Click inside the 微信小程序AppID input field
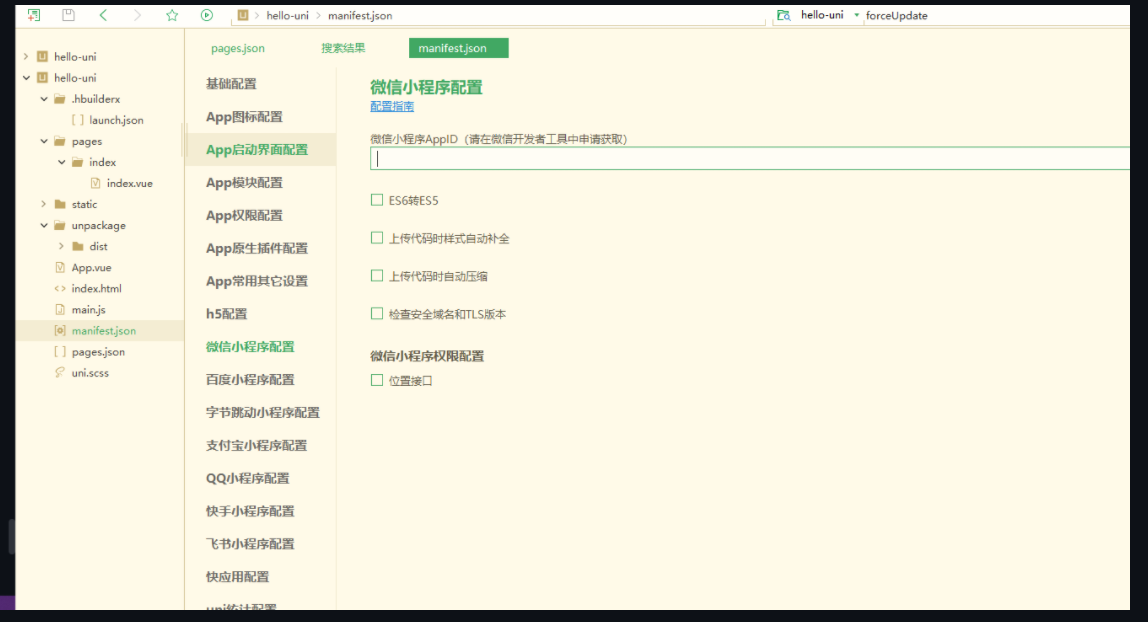The image size is (1148, 622). click(600, 158)
